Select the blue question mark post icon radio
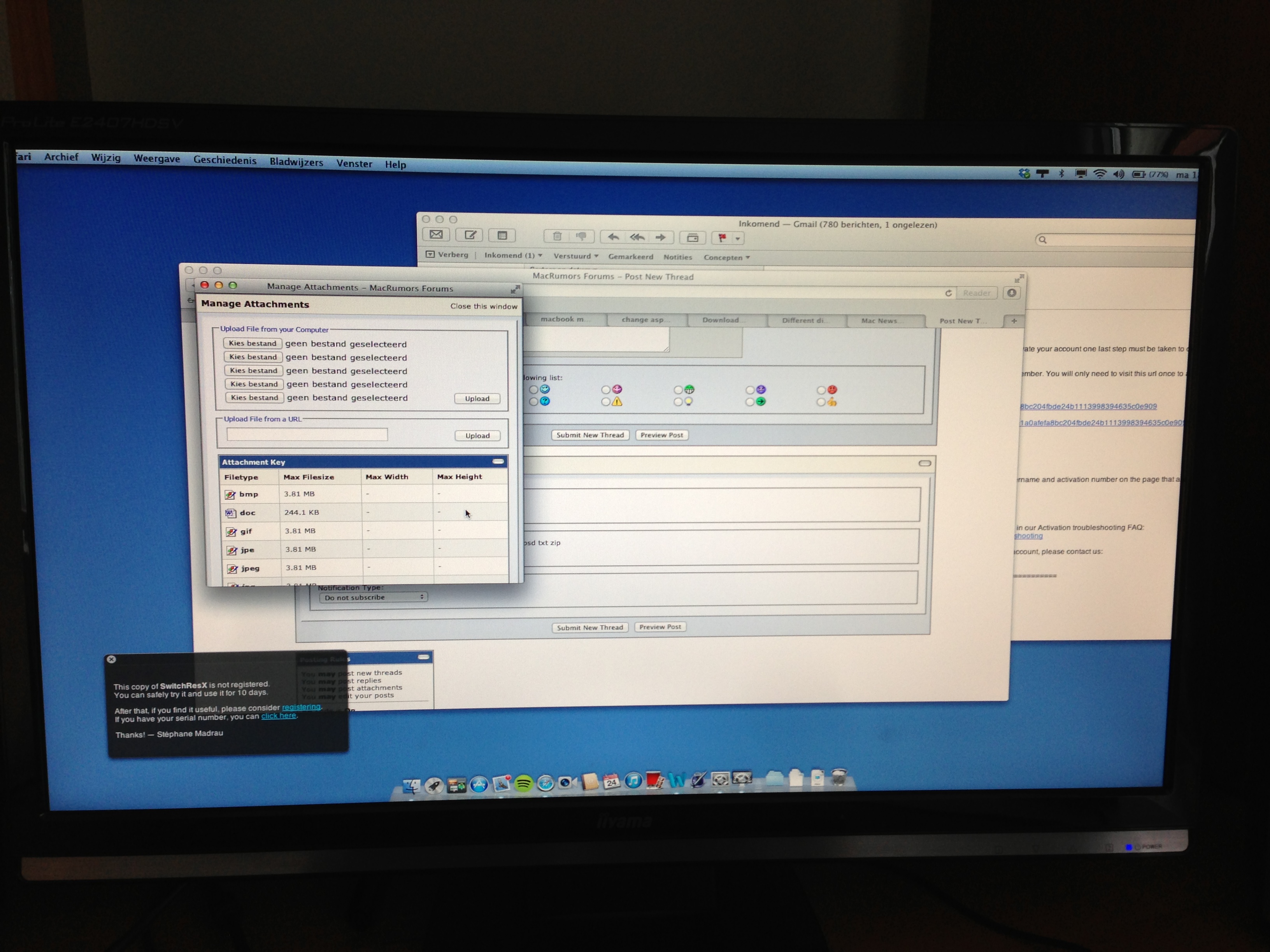The height and width of the screenshot is (952, 1270). coord(533,402)
